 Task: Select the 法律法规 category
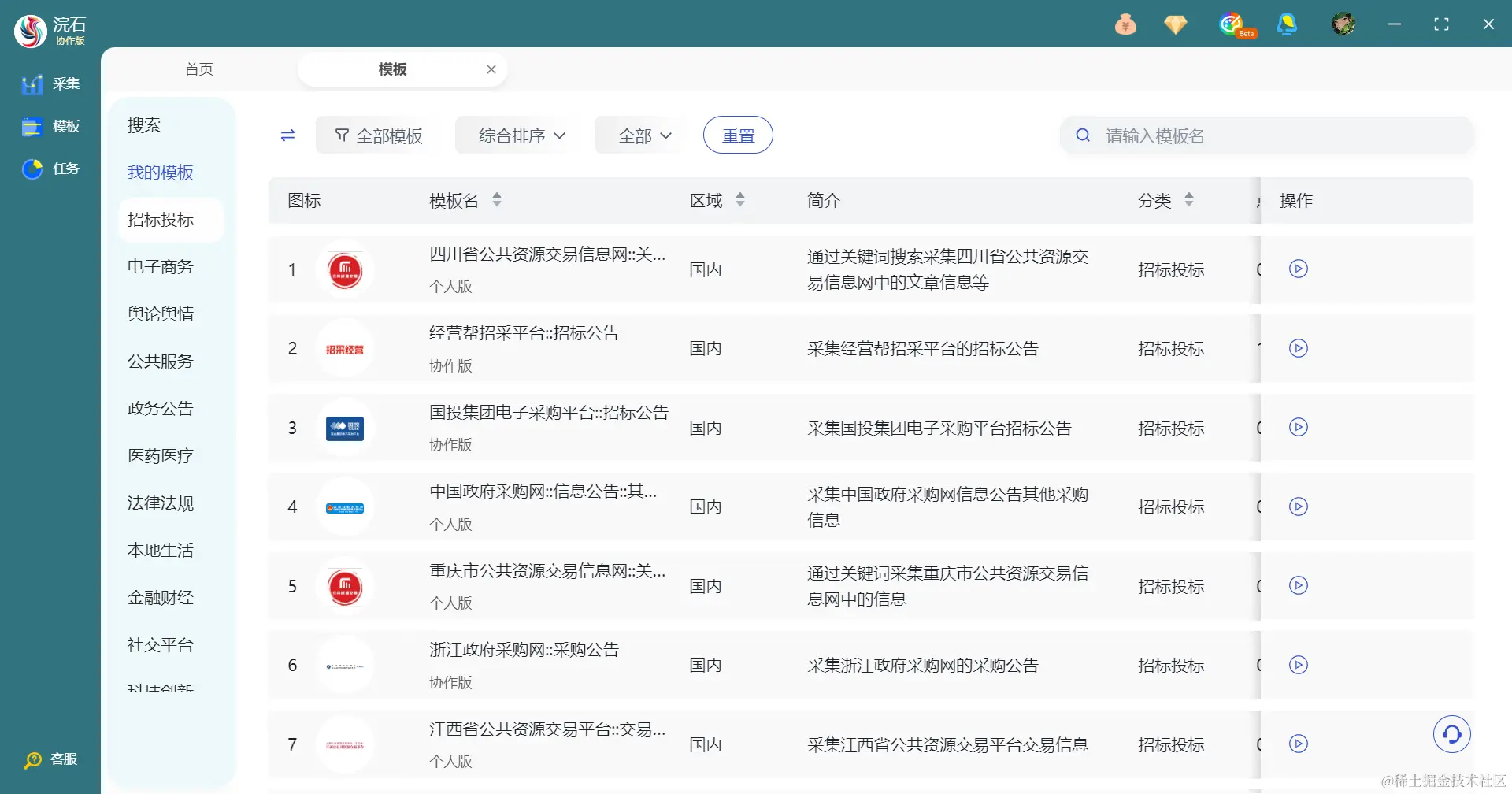161,503
